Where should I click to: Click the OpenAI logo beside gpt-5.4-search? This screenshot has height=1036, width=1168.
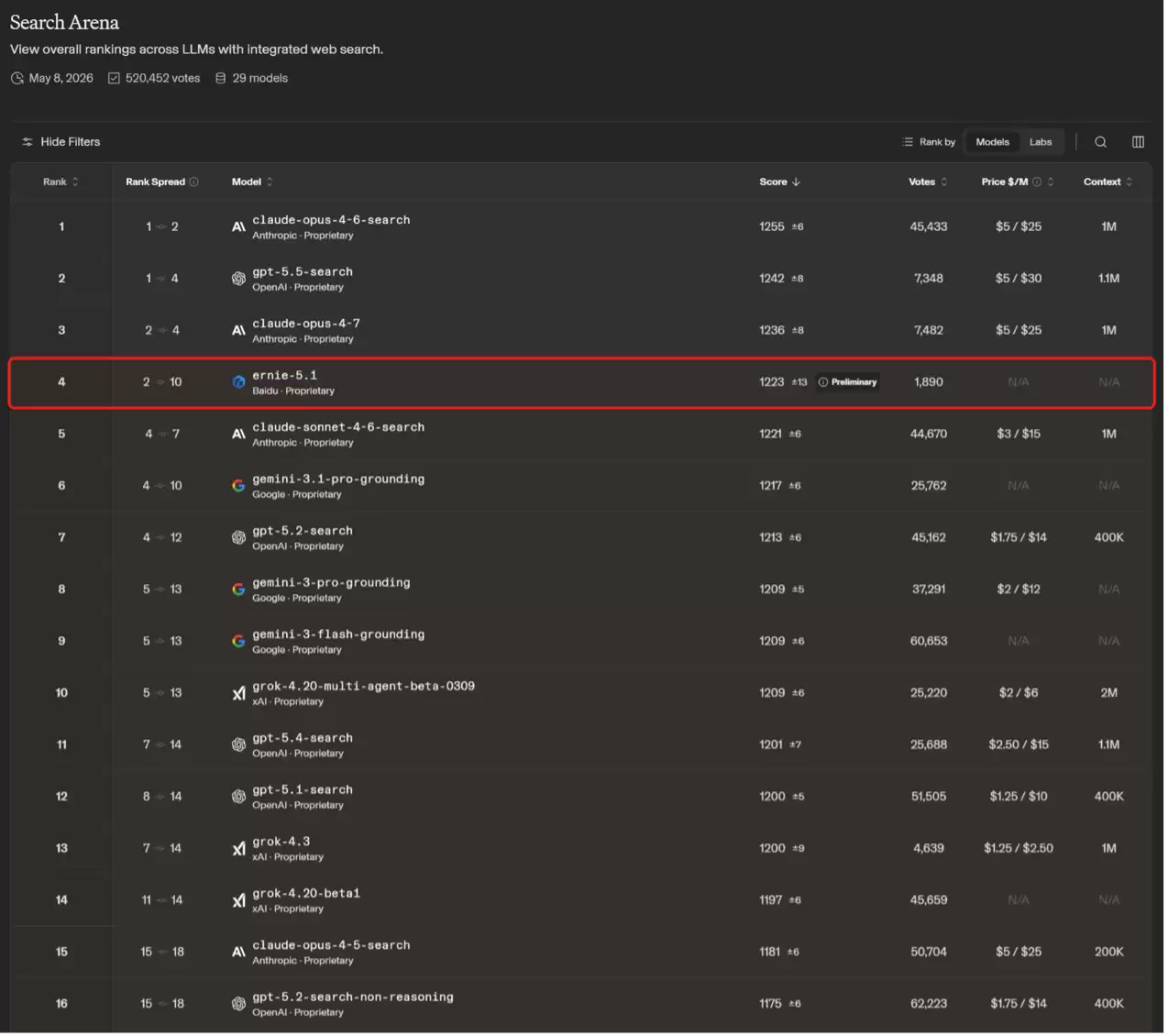(x=239, y=745)
